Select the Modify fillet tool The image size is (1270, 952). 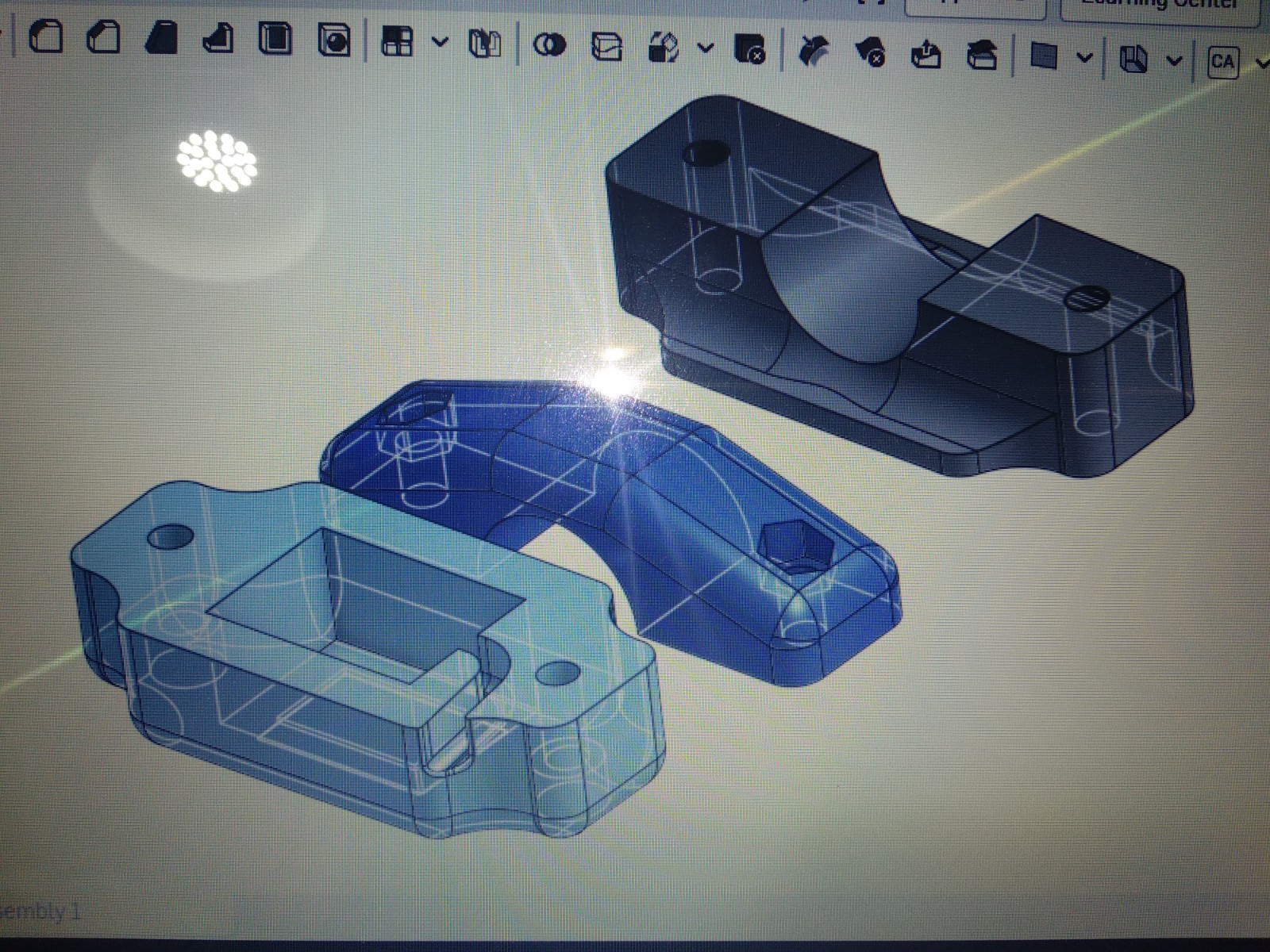click(813, 52)
